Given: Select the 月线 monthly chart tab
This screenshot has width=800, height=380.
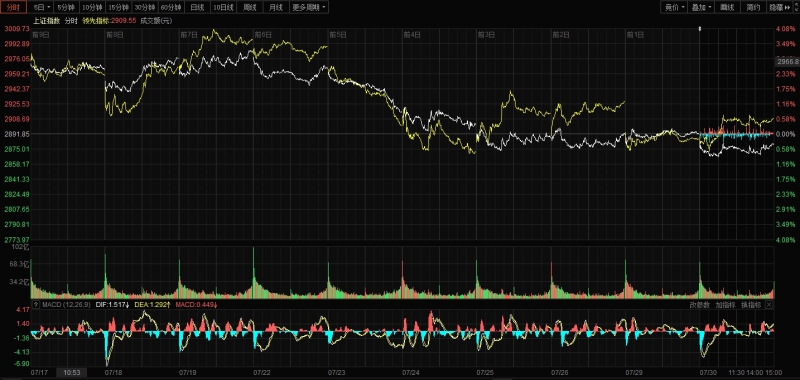Looking at the screenshot, I should (x=276, y=7).
